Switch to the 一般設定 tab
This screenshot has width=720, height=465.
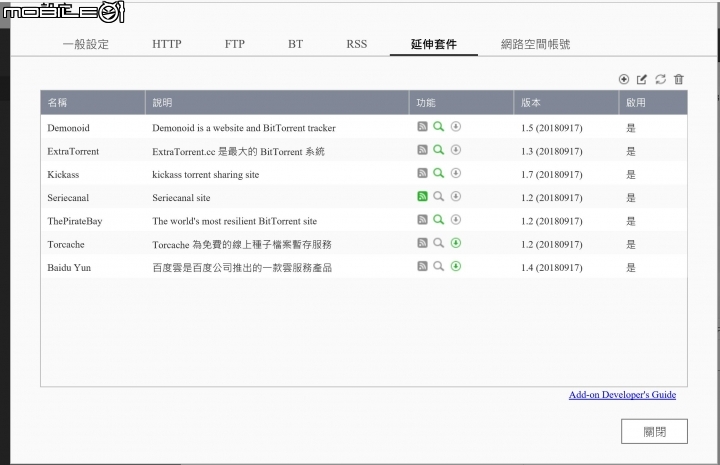pyautogui.click(x=86, y=45)
